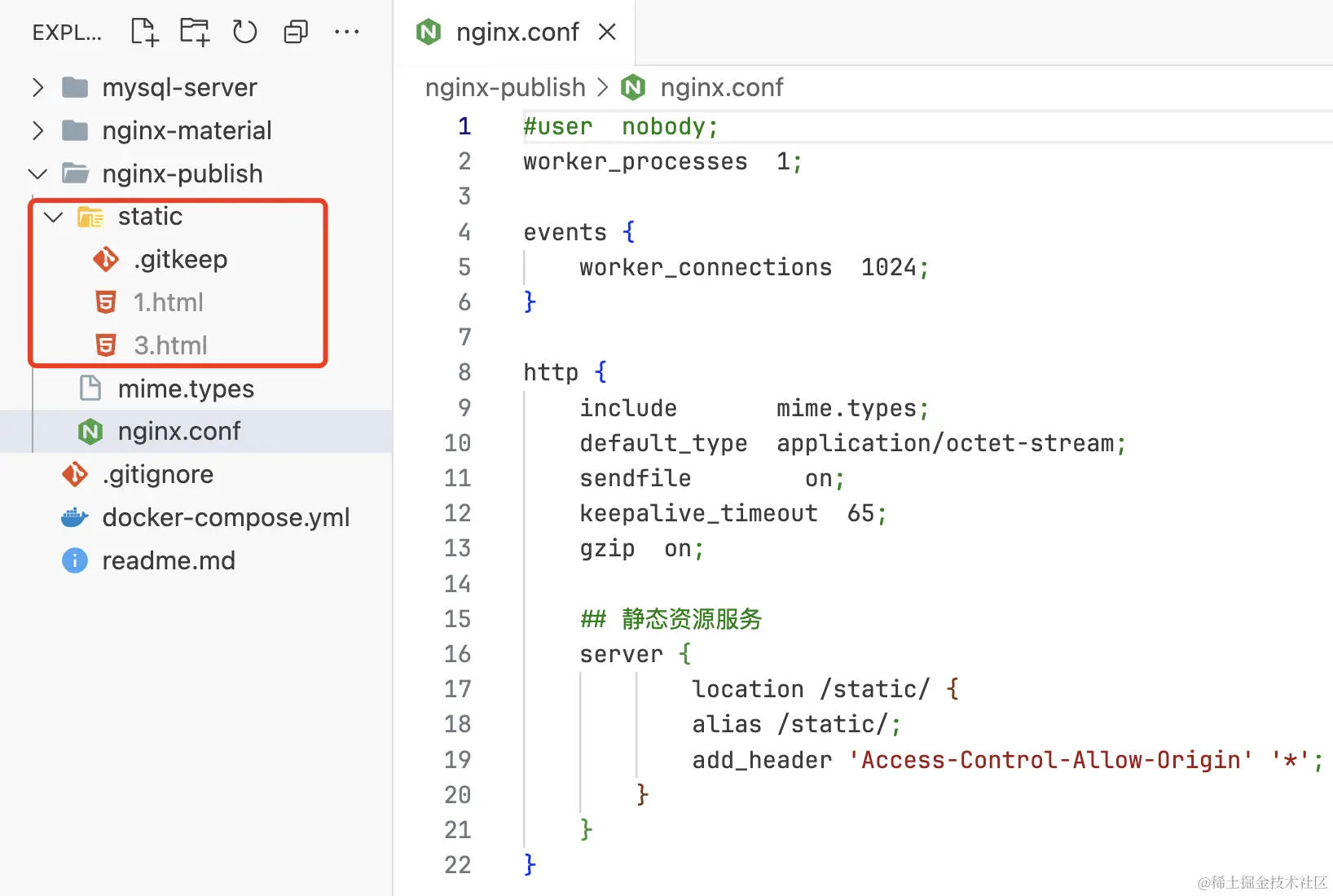This screenshot has height=896, width=1333.
Task: Click the Docker whale icon beside docker-compose.yml
Action: 75,517
